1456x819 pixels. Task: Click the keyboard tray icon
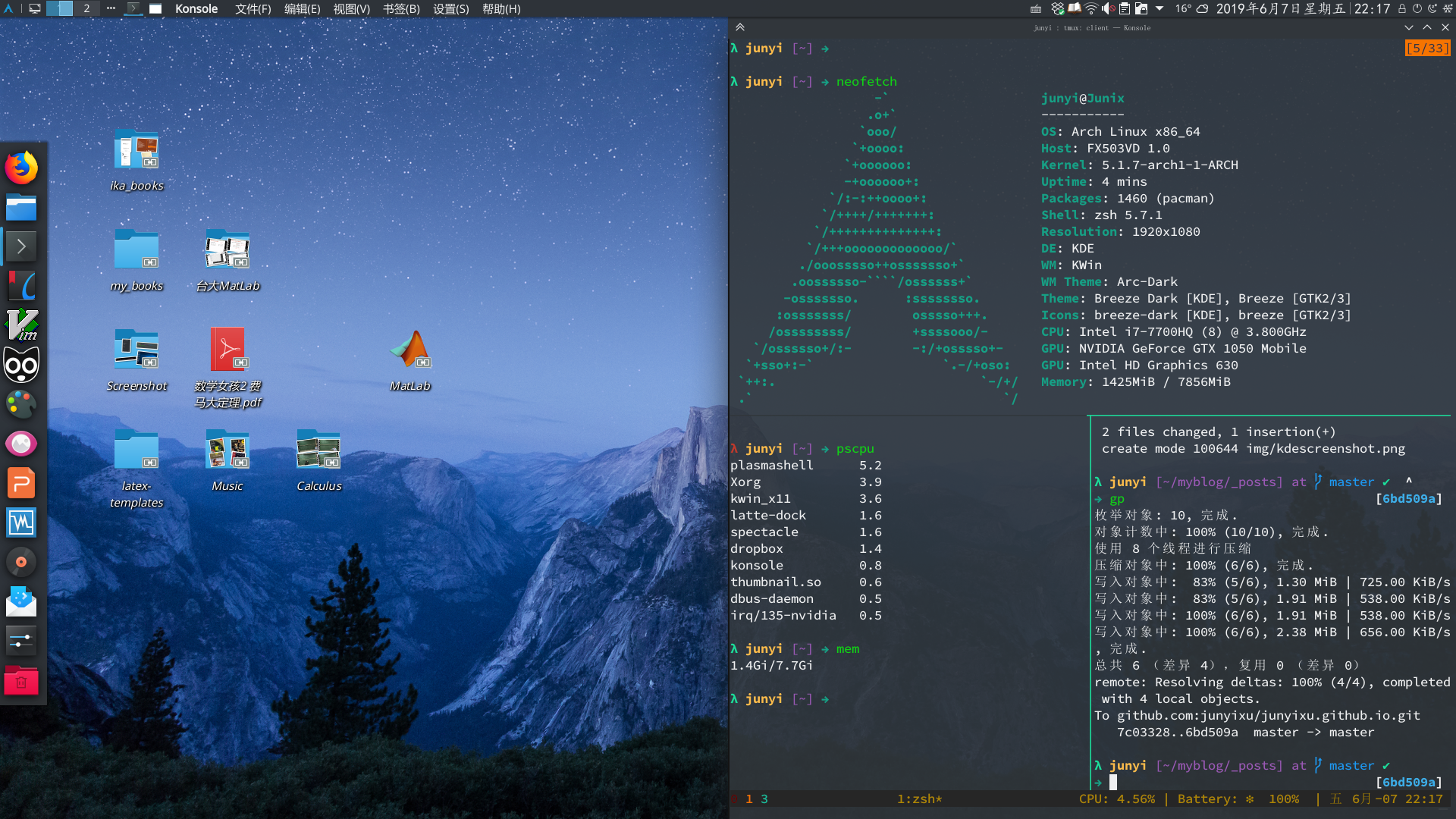point(1036,9)
